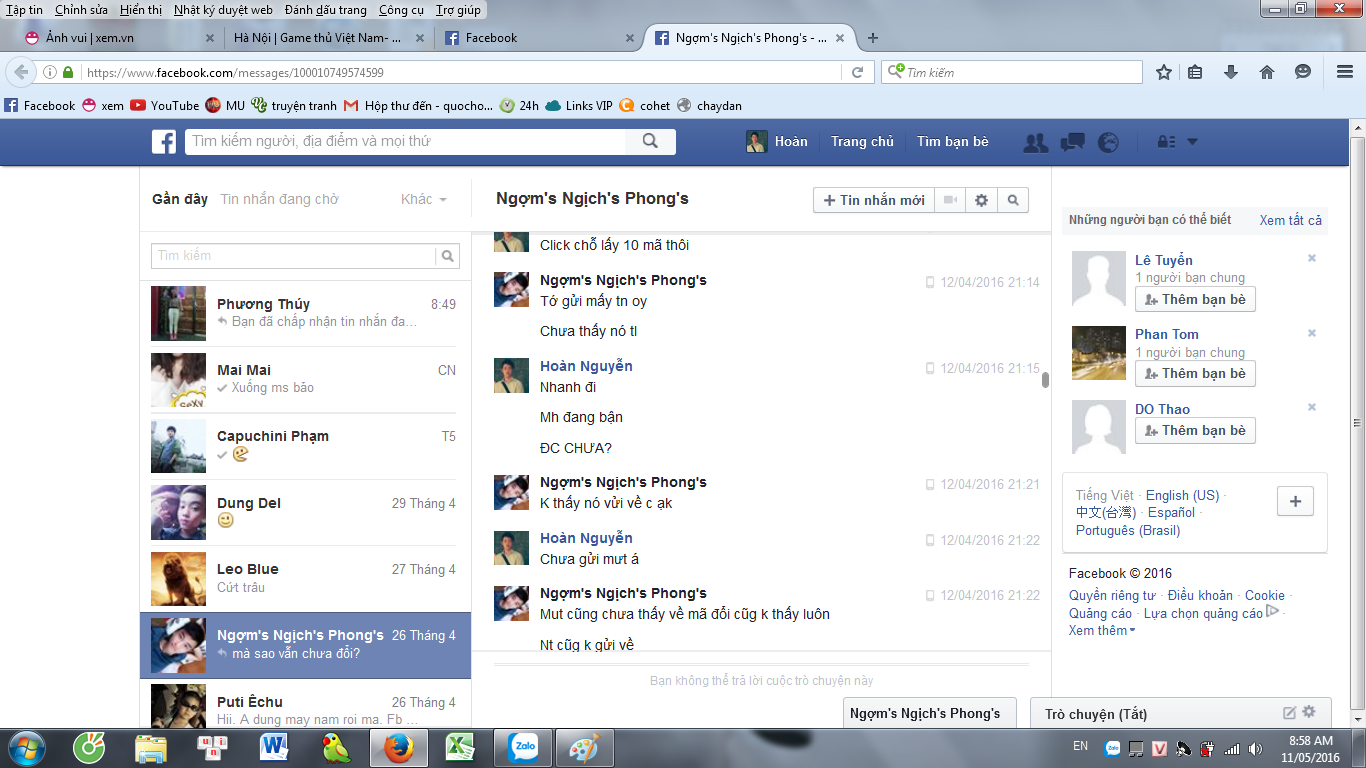
Task: Open the Dung Del conversation
Action: click(x=305, y=512)
